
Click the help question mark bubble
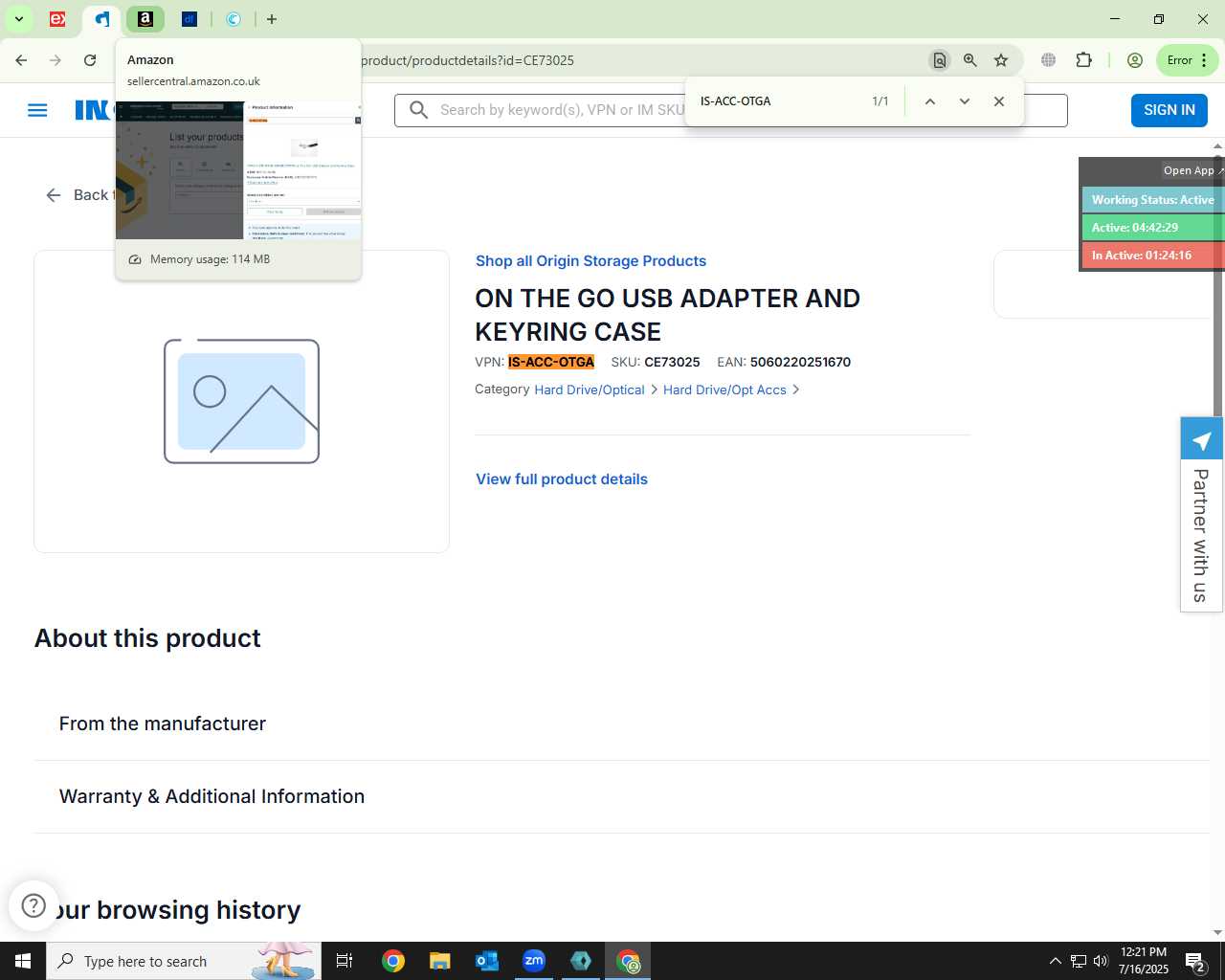tap(33, 905)
